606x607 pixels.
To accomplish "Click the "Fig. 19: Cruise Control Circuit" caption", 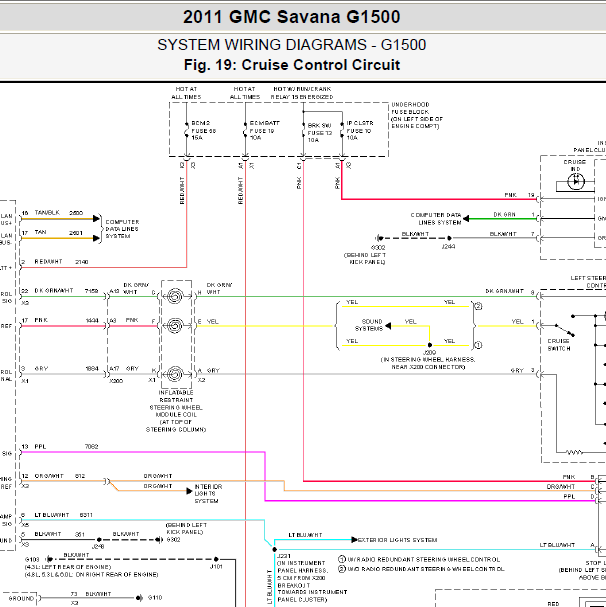I will click(292, 65).
